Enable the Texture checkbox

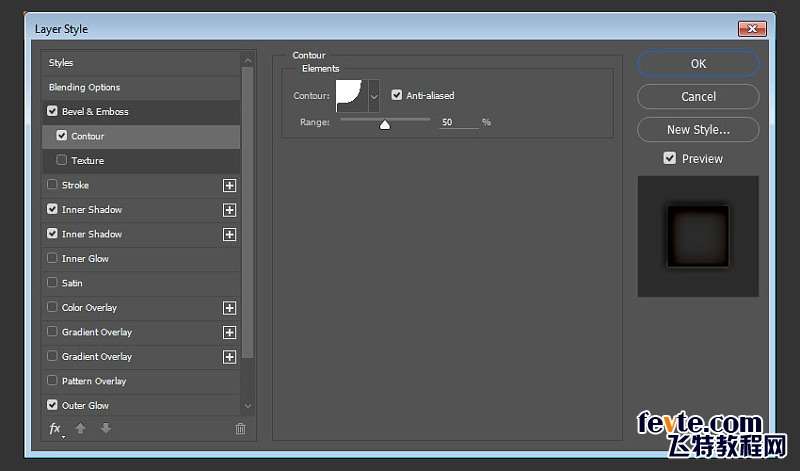[x=62, y=160]
